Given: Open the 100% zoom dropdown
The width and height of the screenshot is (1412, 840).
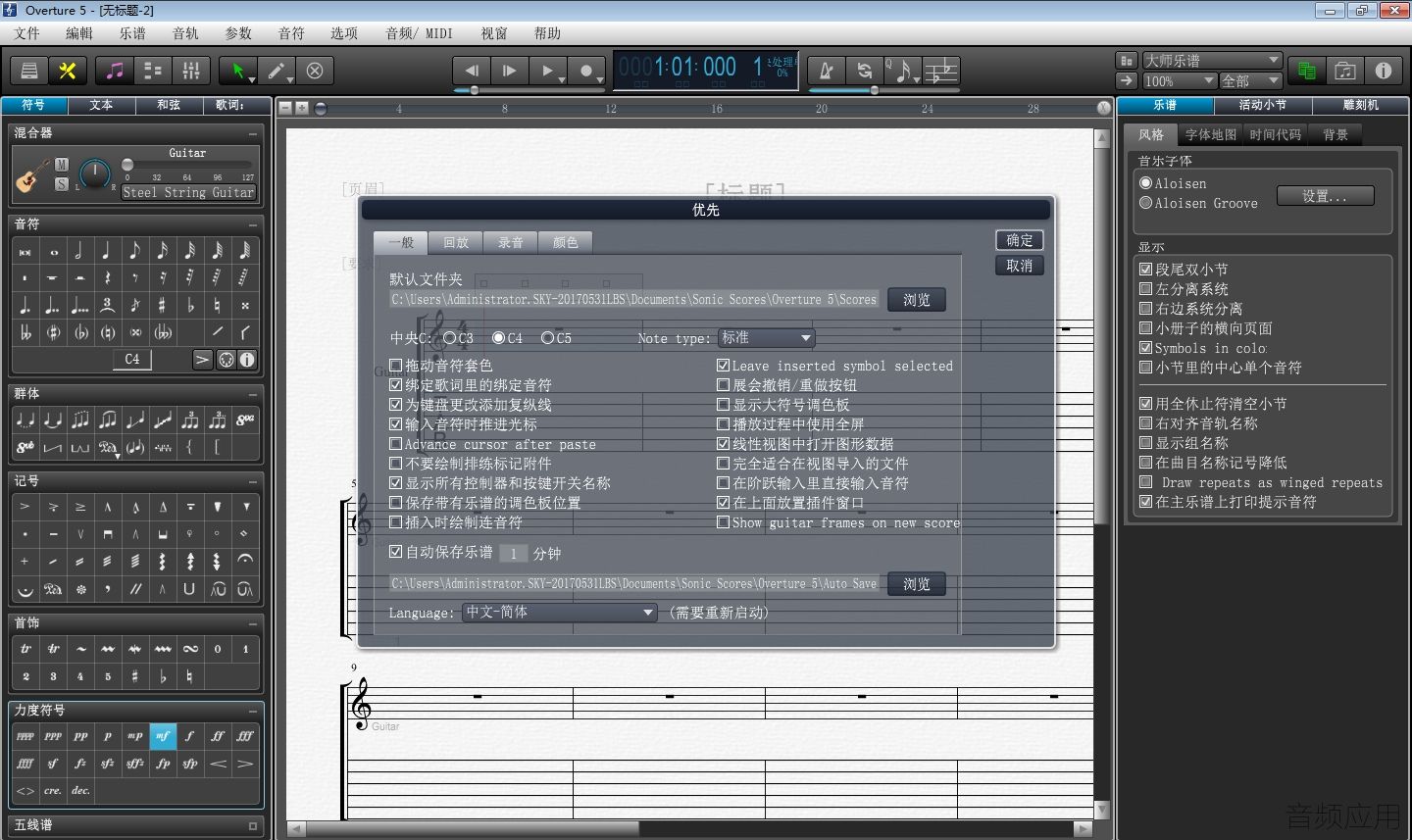Looking at the screenshot, I should pos(1181,81).
